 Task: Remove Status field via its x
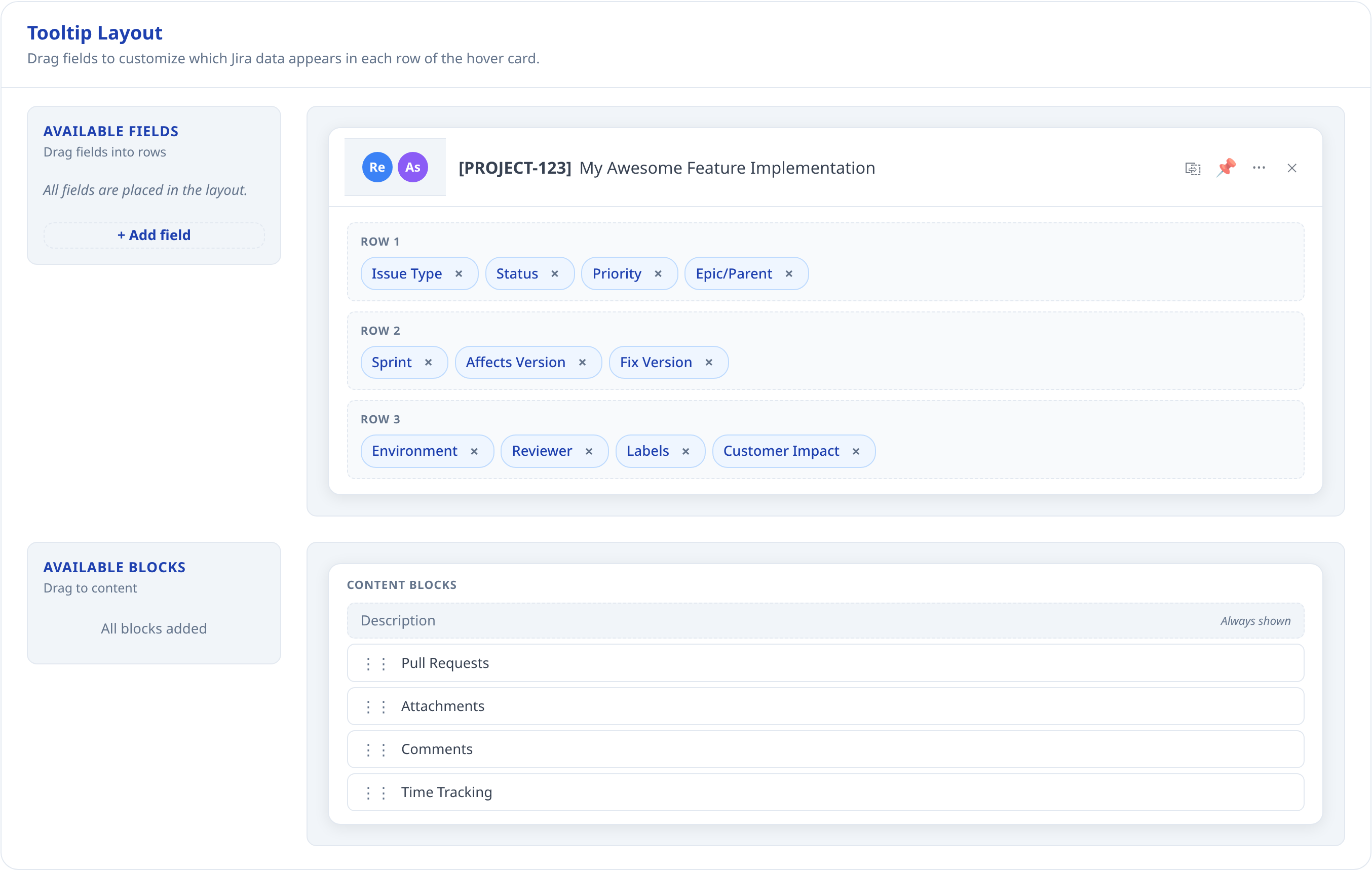(x=554, y=274)
